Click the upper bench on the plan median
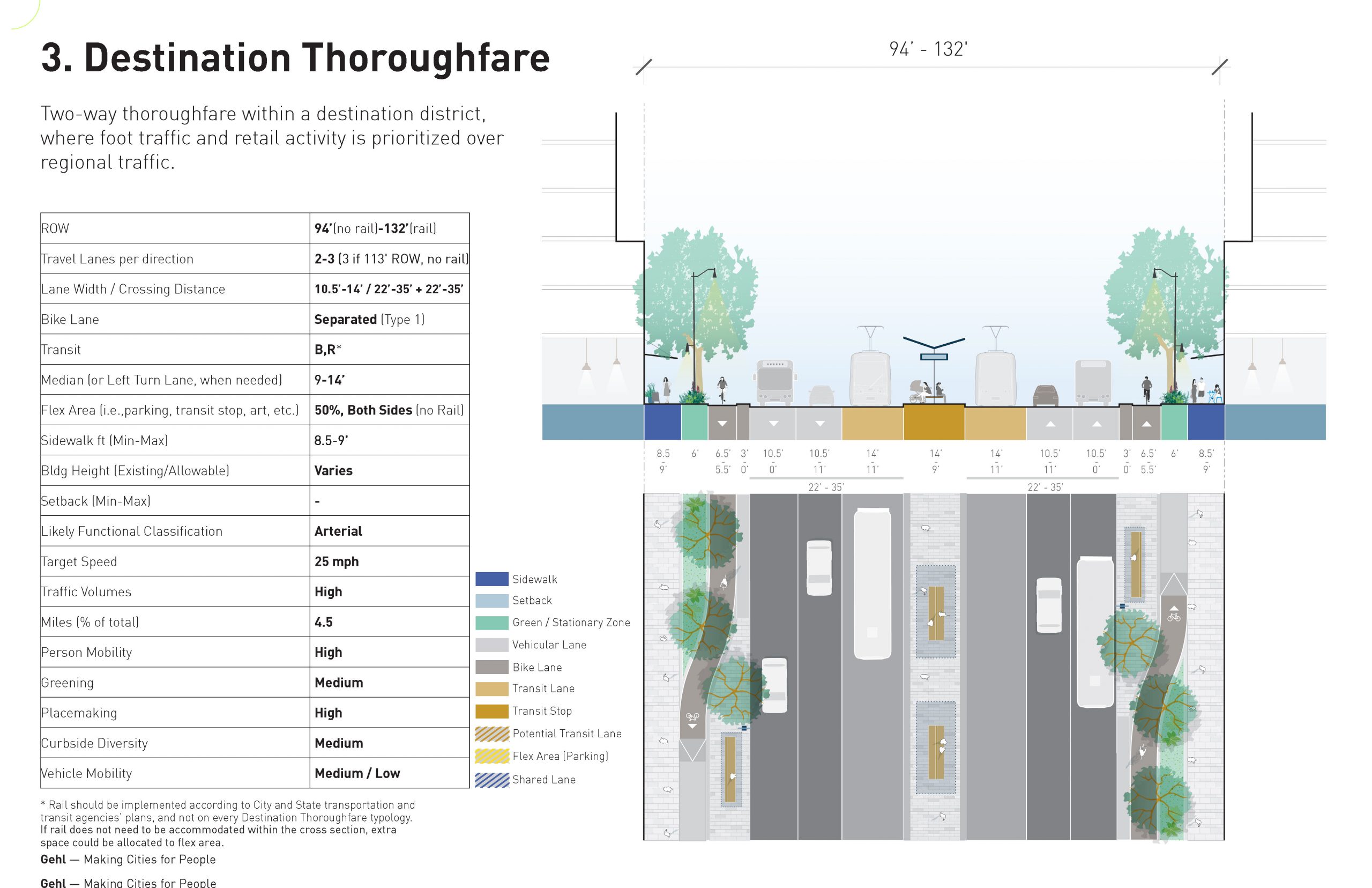1372x888 pixels. pos(936,613)
